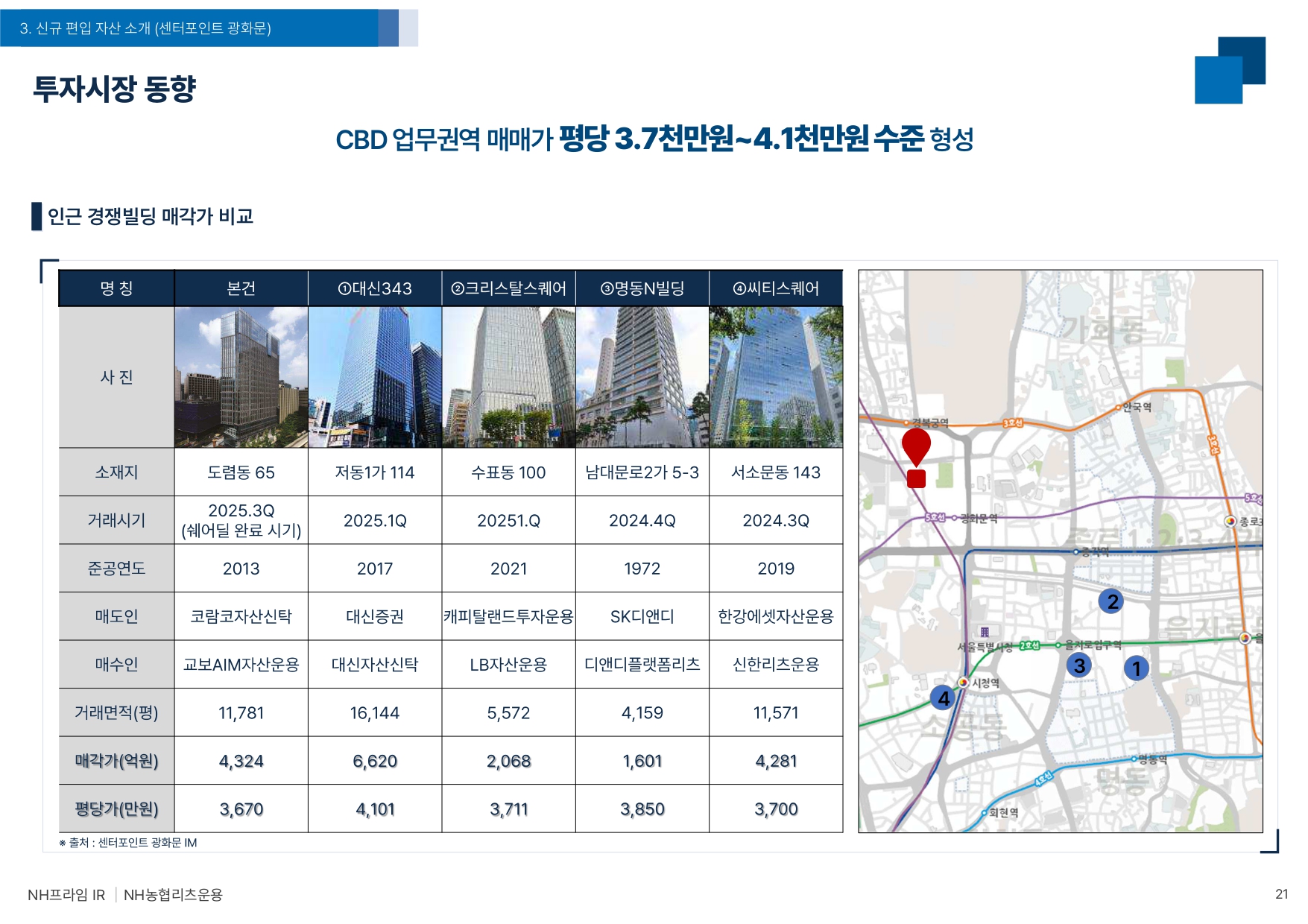Click the 명동N빌딩 building photo
This screenshot has height=924, width=1308.
(x=642, y=377)
